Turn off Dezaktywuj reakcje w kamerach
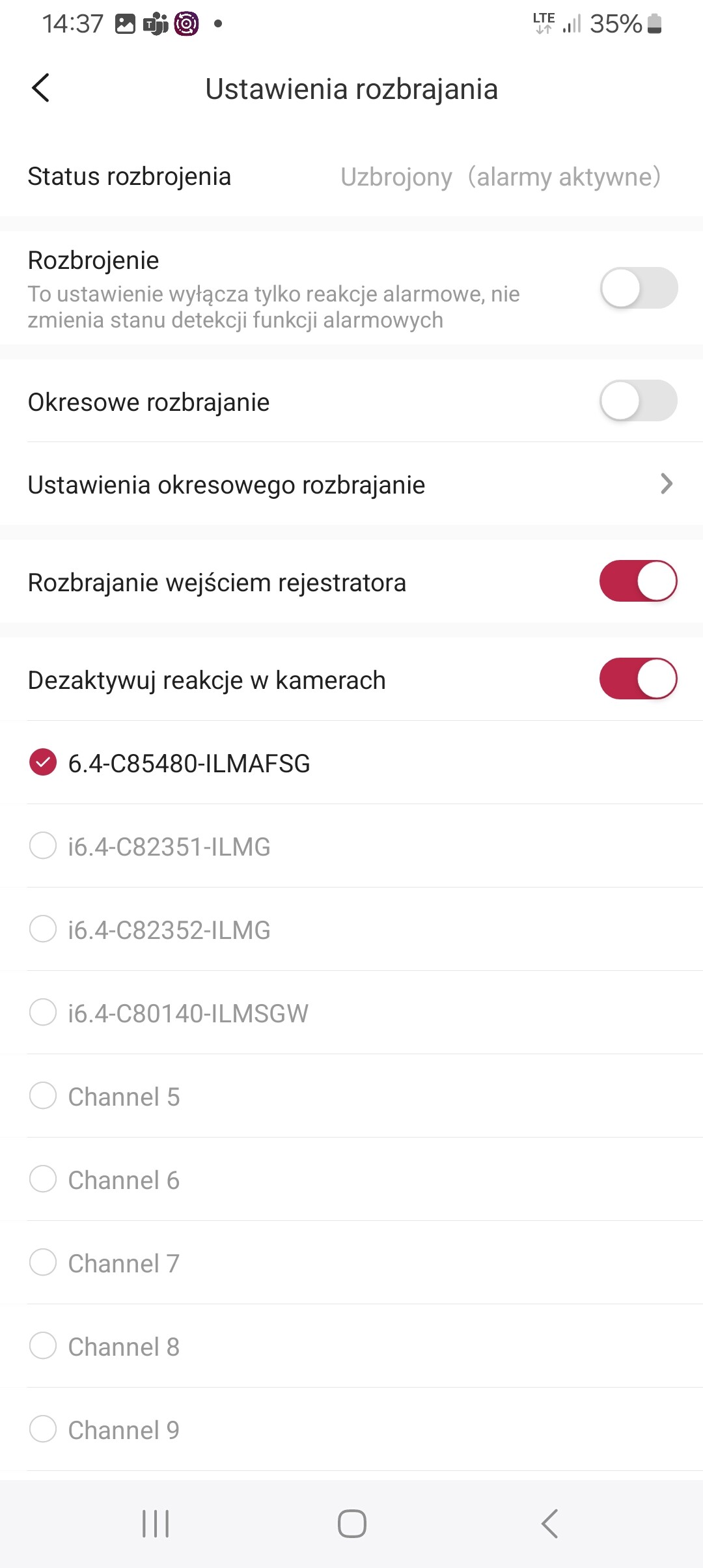Screen dimensions: 703x1568 pos(638,679)
